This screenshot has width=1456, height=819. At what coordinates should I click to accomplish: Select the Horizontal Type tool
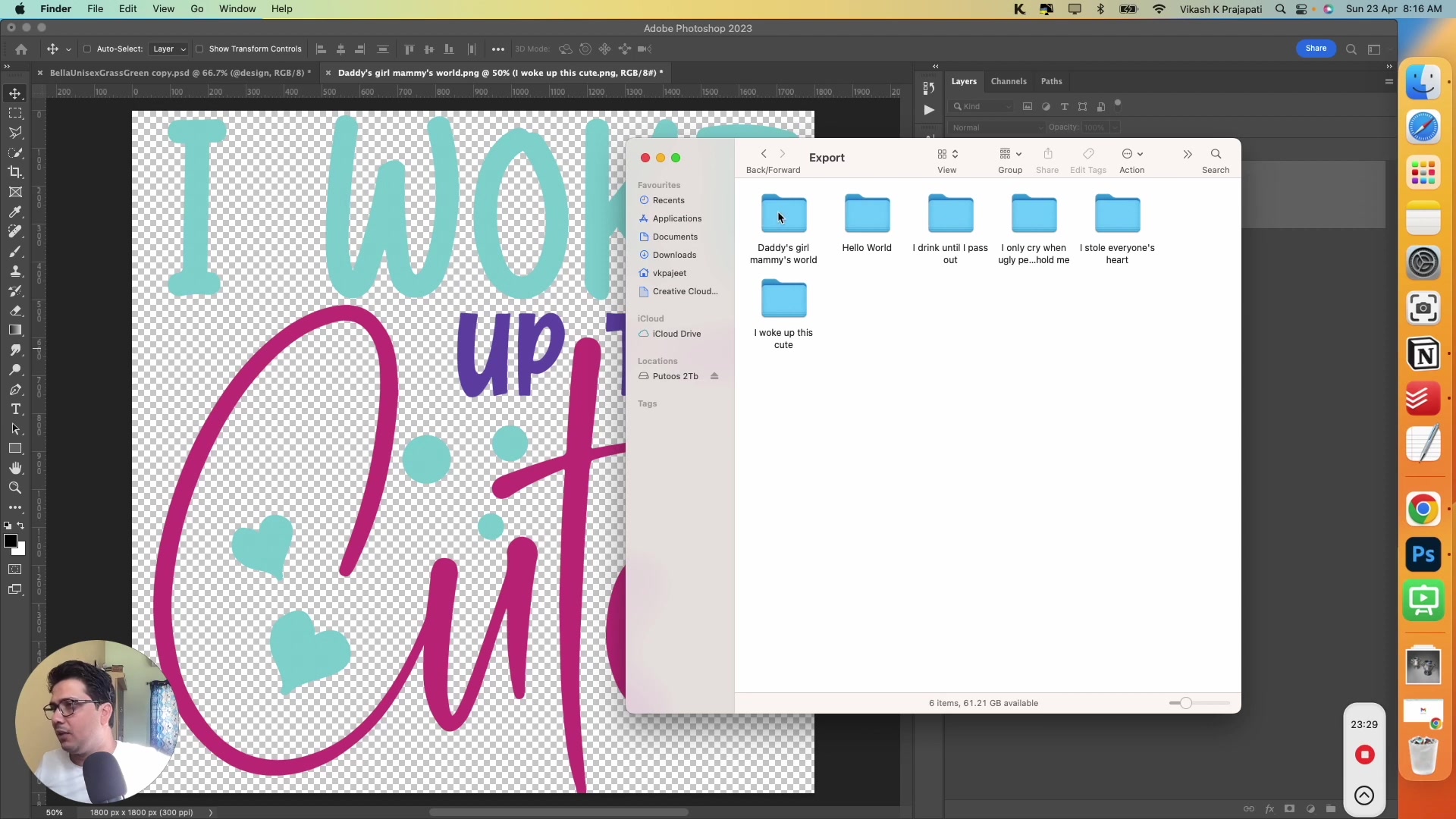[x=15, y=409]
